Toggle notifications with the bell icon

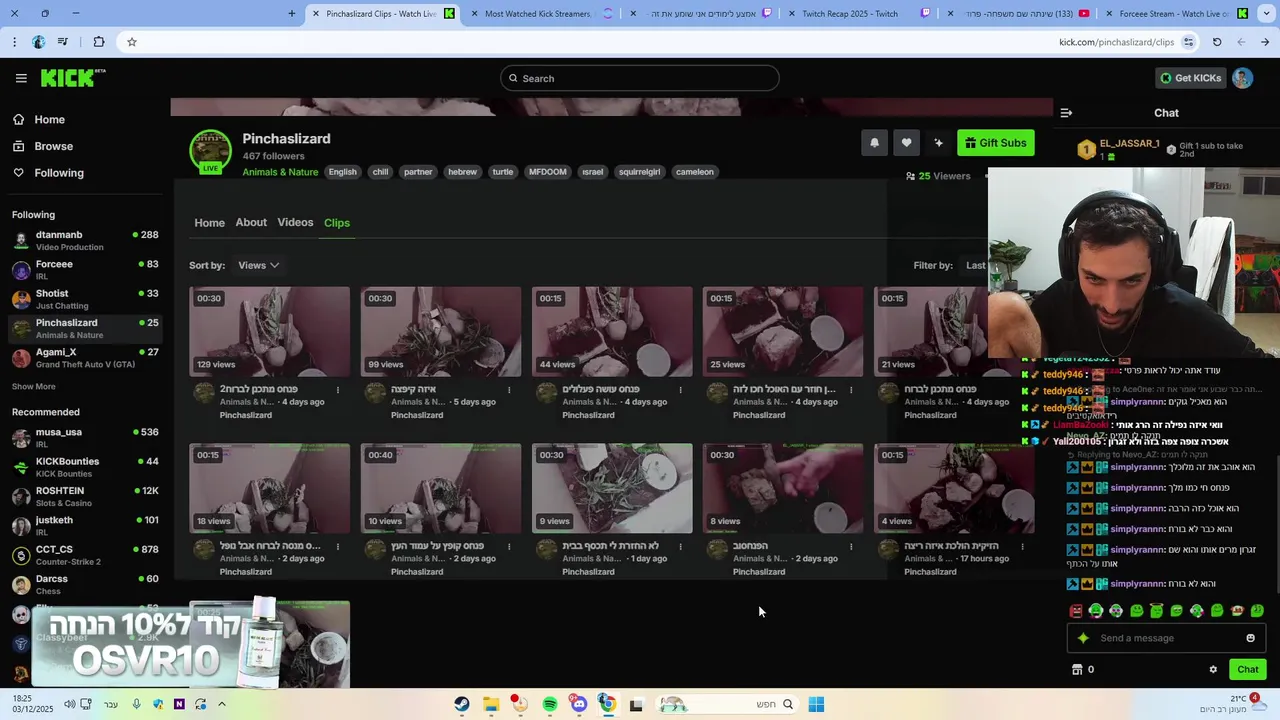(874, 143)
